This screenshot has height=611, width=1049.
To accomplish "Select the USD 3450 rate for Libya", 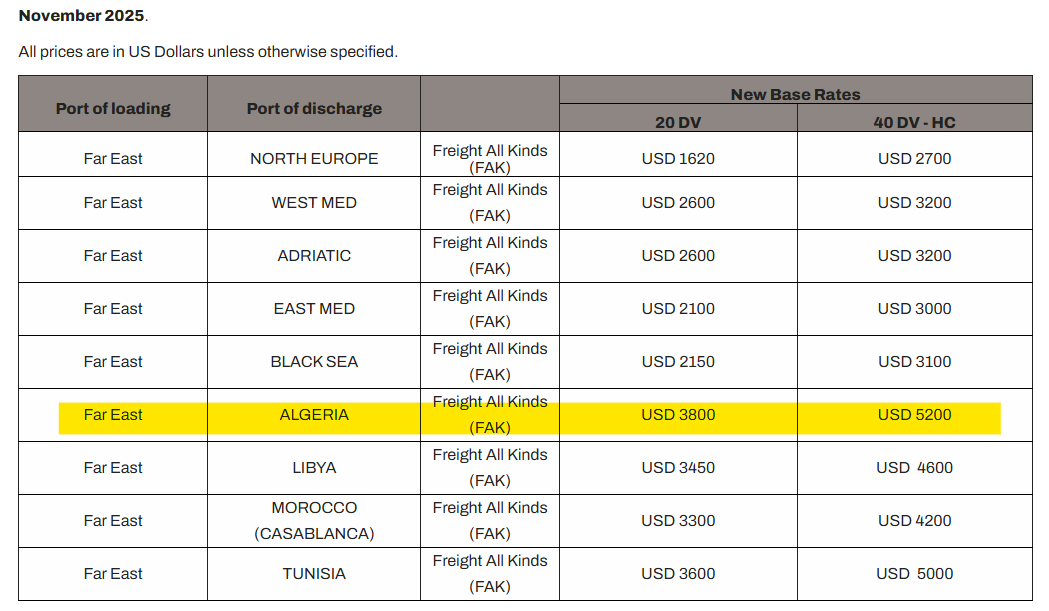I will (x=678, y=467).
